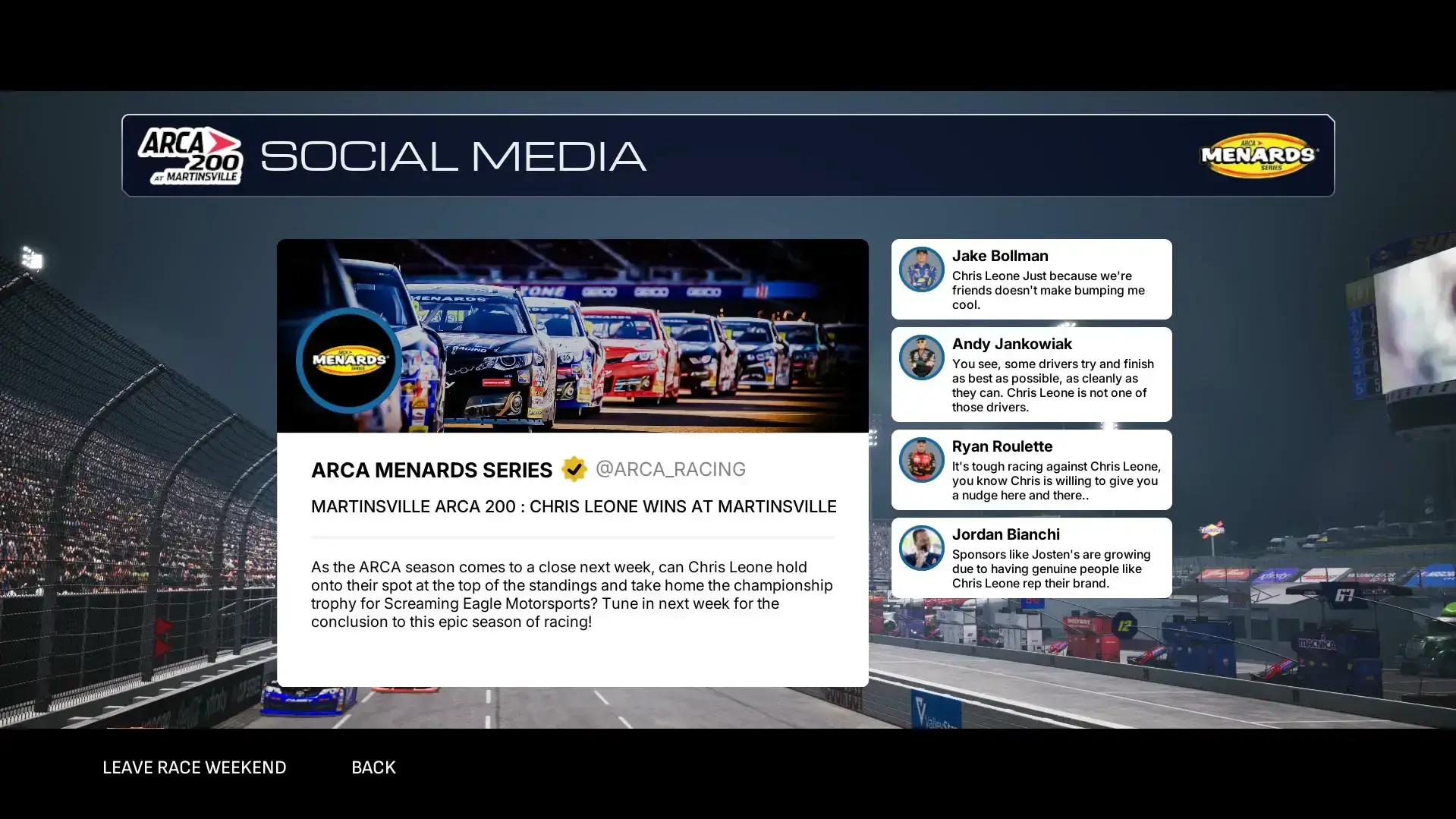Click Jordan Bianchi's avatar
Screen dimensions: 1456x819
pos(921,548)
